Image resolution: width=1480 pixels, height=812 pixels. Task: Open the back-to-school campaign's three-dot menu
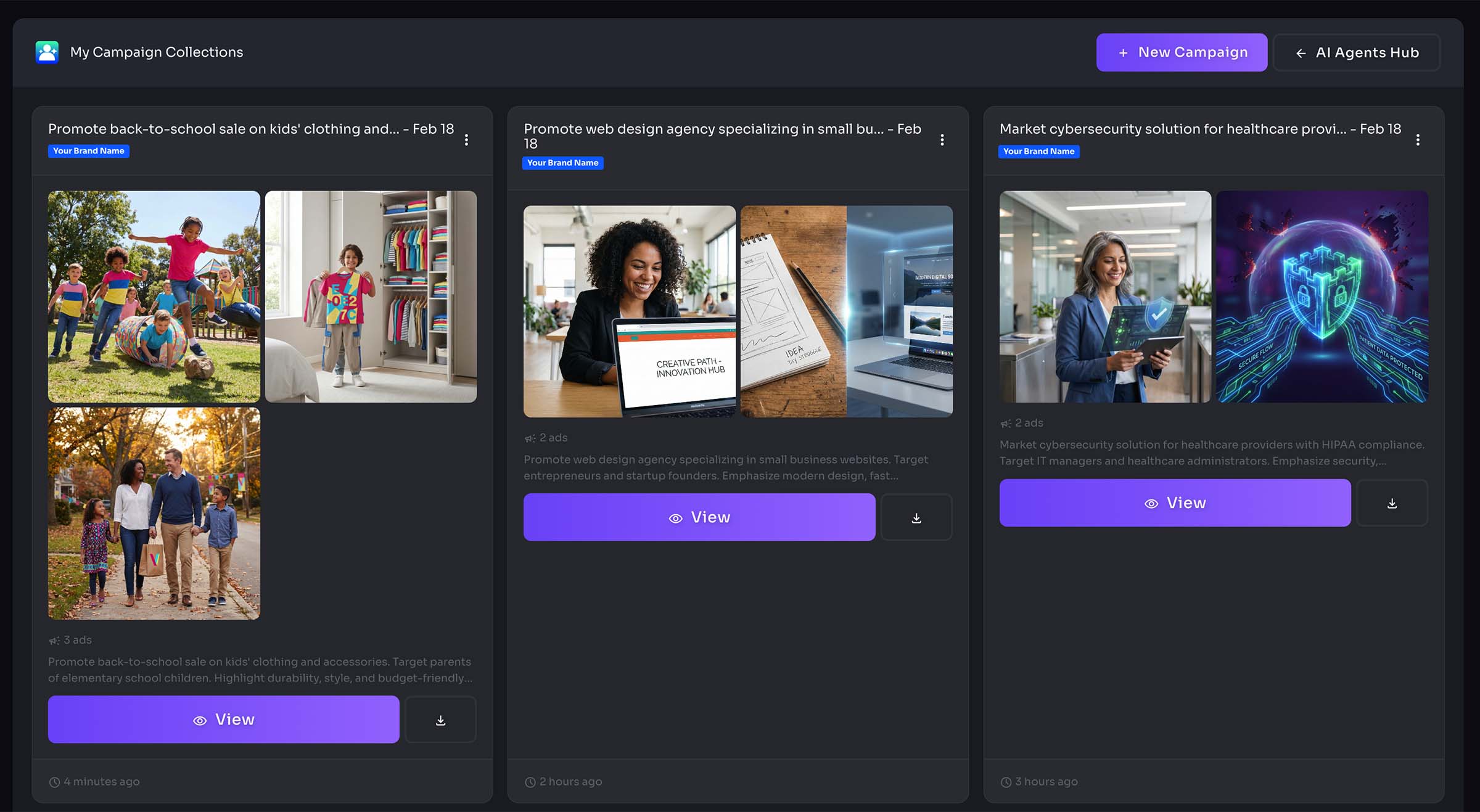[466, 140]
